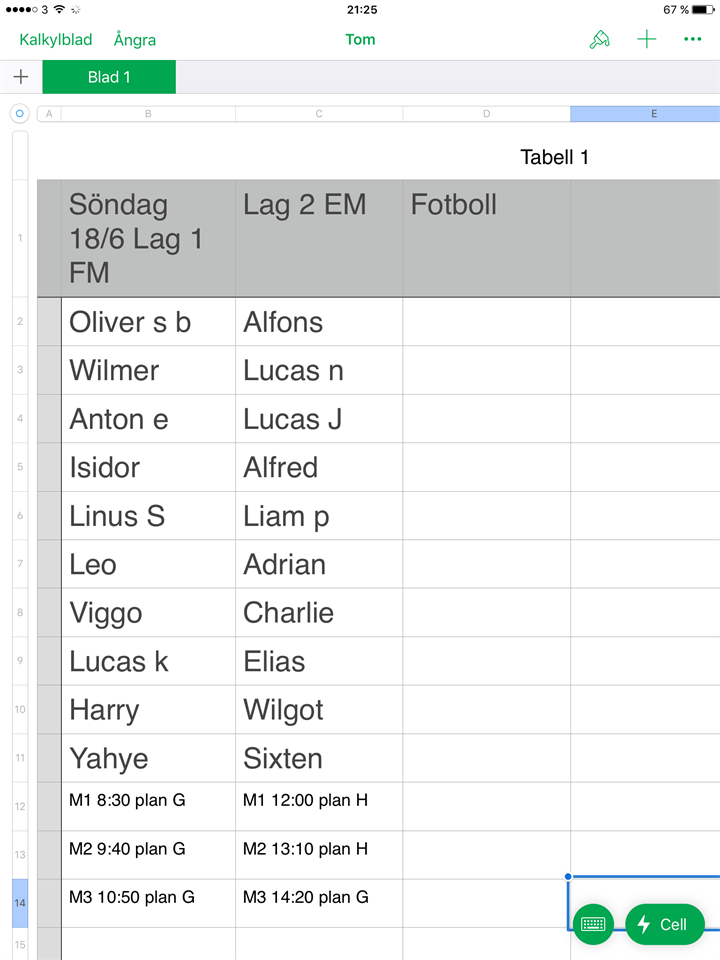Go back to Kalkylblad spreadsheets list
Viewport: 720px width, 960px height.
pyautogui.click(x=56, y=40)
